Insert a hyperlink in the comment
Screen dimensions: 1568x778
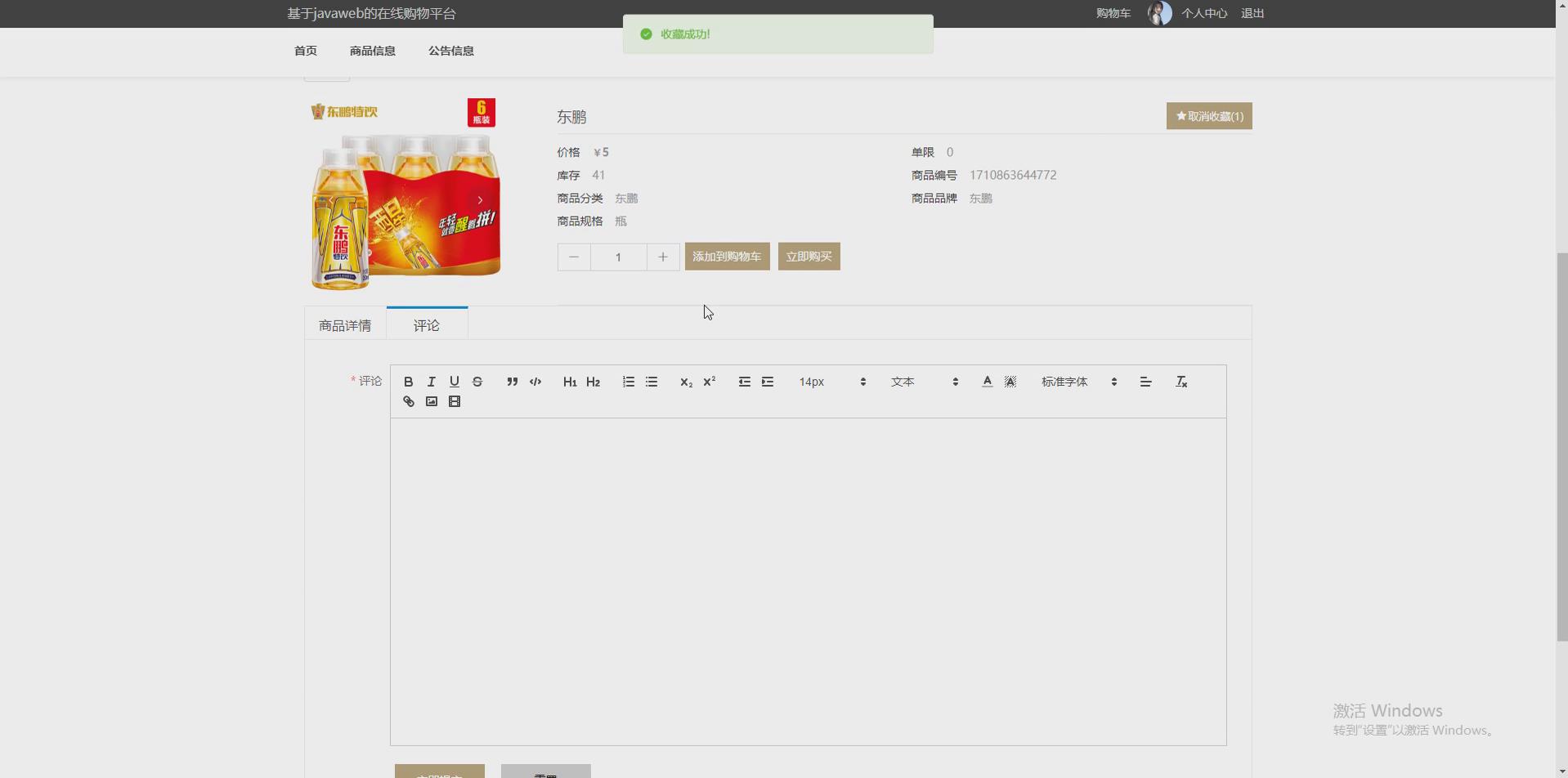[x=408, y=401]
